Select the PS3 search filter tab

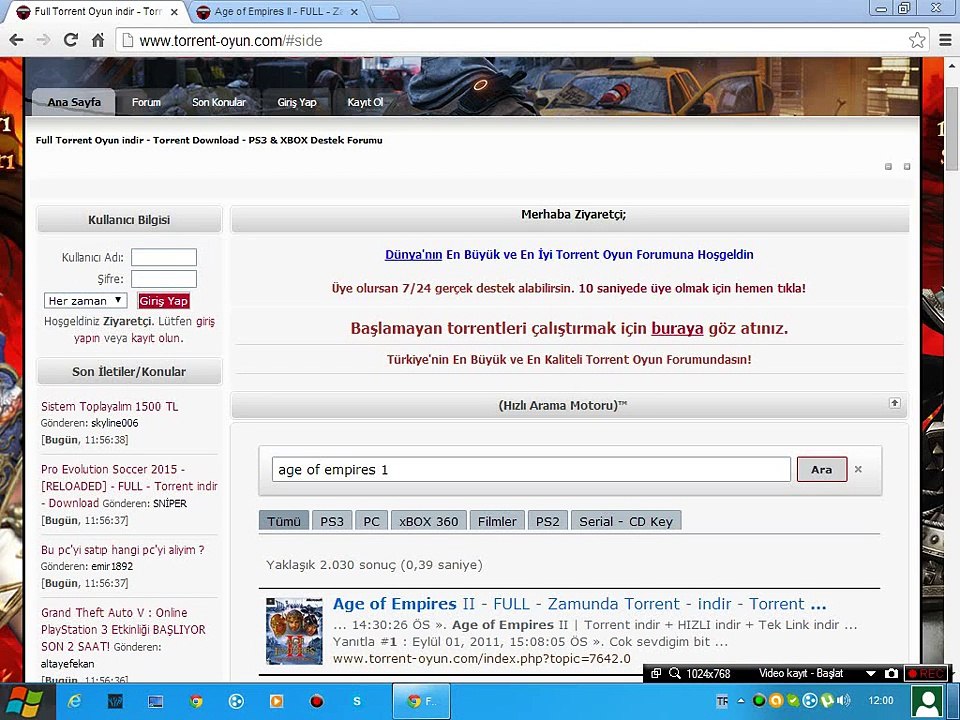tap(332, 521)
